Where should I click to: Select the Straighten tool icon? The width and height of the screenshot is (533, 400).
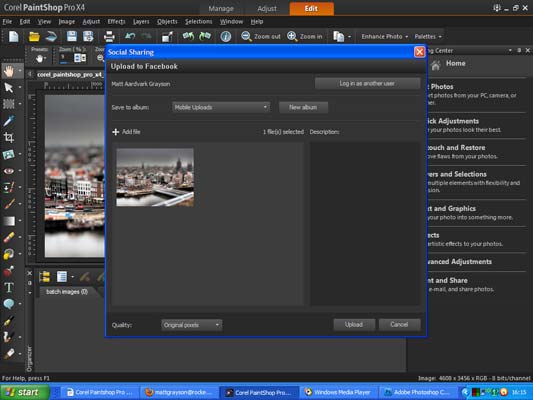9,154
